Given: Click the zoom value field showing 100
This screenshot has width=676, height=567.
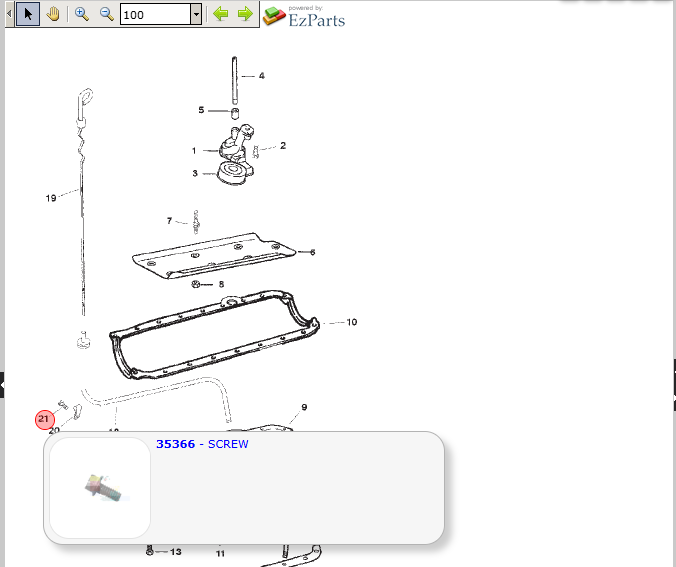Looking at the screenshot, I should click(x=155, y=15).
